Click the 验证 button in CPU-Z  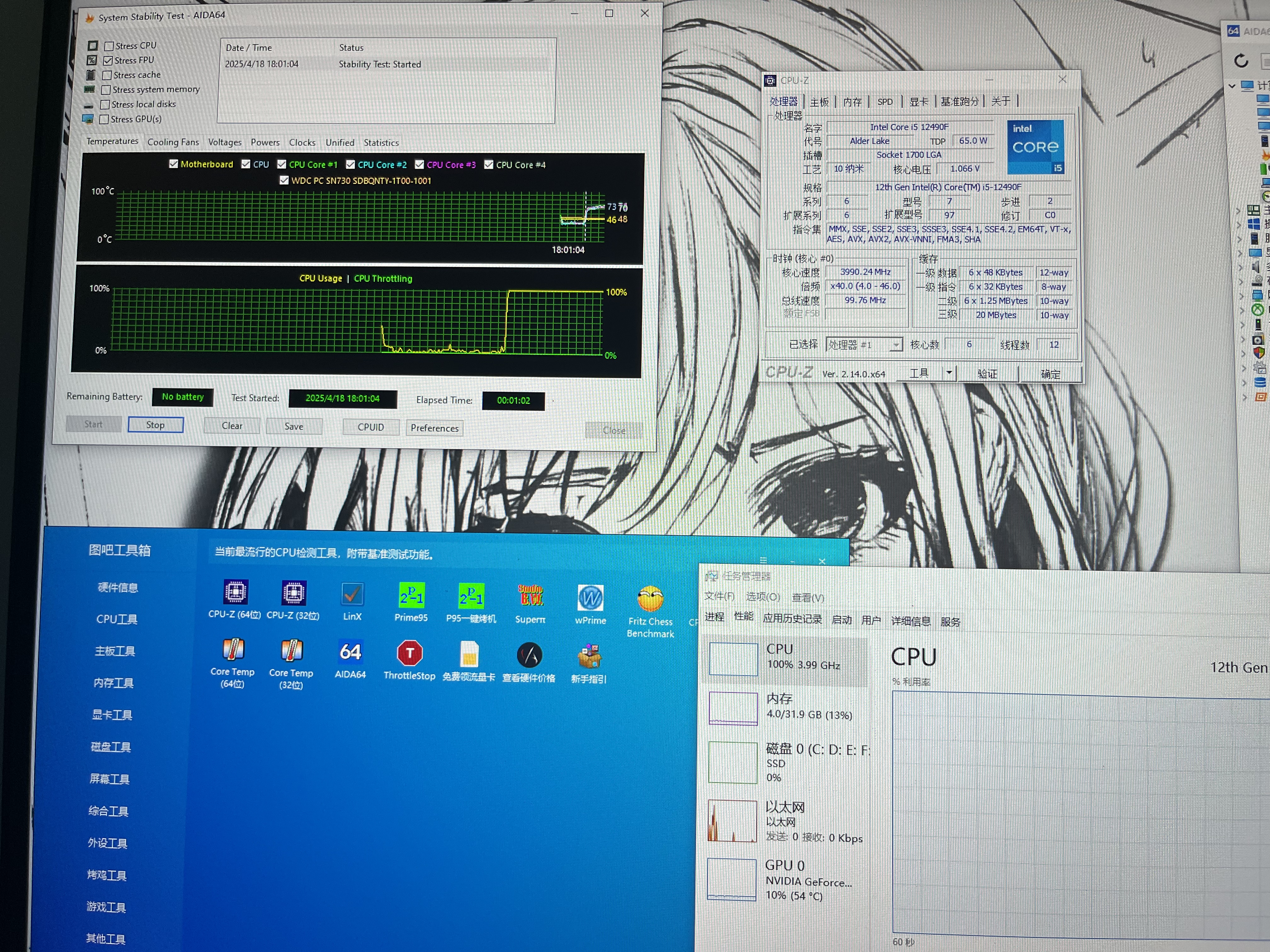coord(987,374)
